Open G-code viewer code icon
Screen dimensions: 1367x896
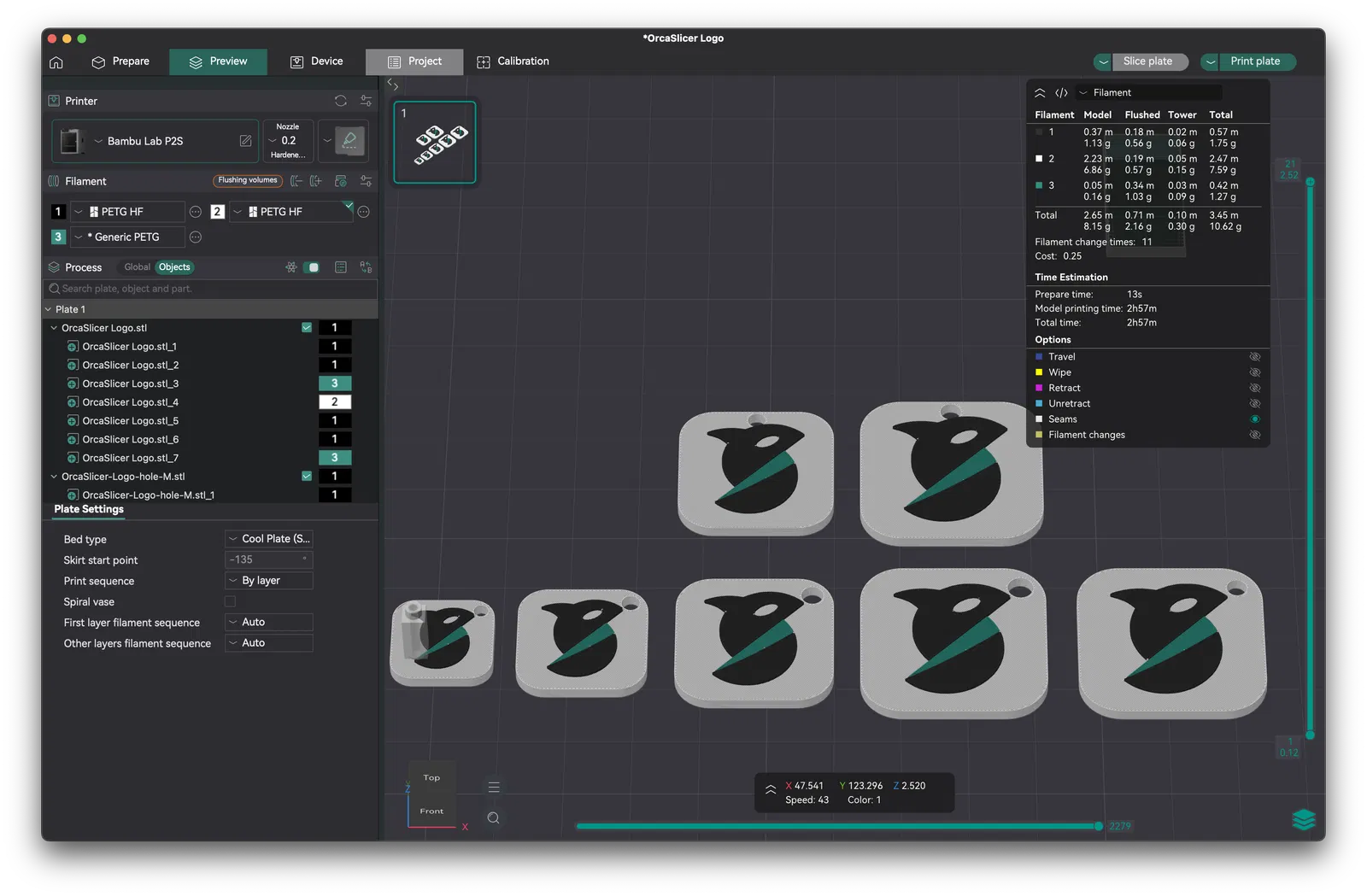coord(1061,93)
